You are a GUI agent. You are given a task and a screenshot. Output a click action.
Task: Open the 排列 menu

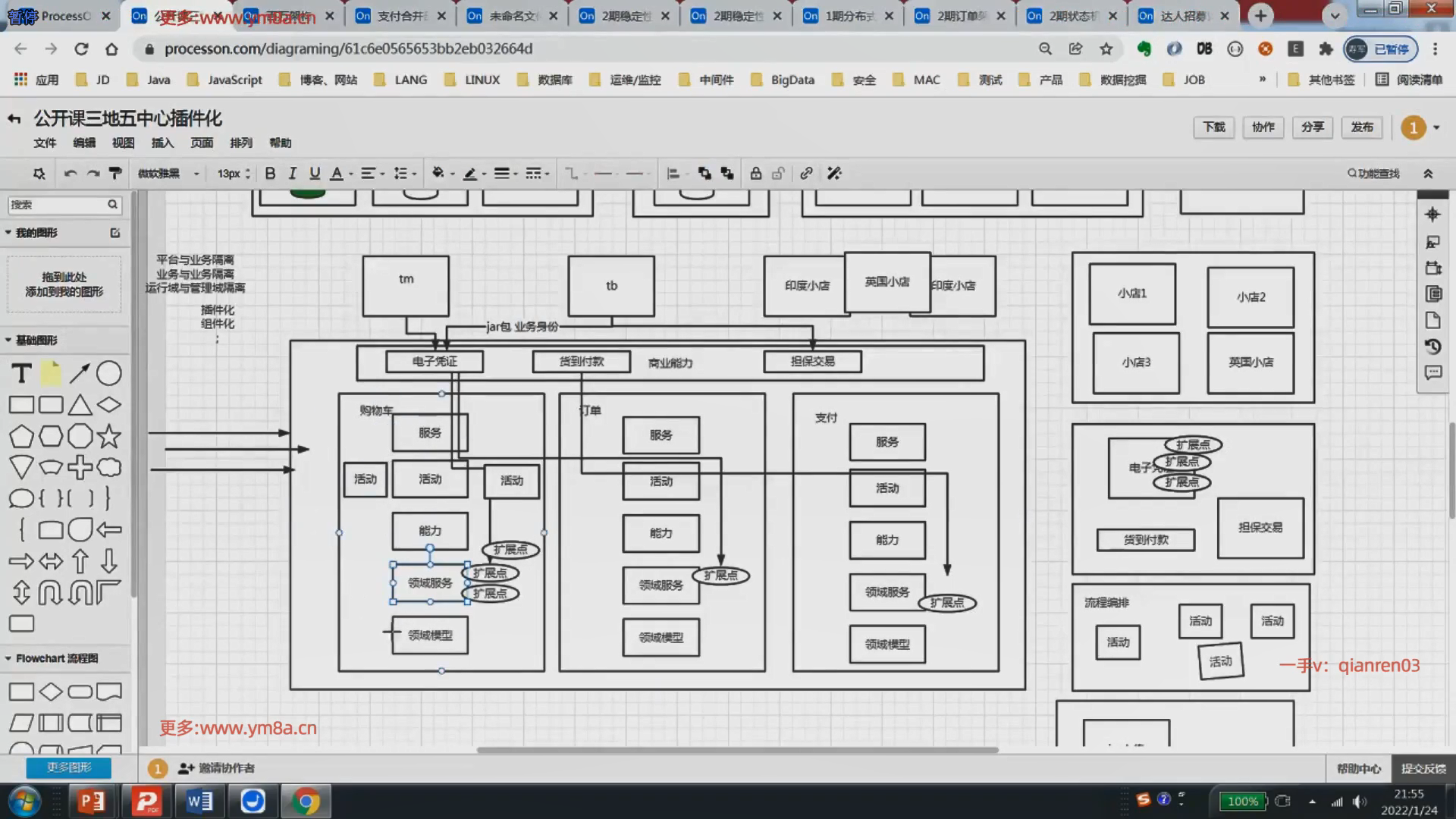(x=240, y=143)
